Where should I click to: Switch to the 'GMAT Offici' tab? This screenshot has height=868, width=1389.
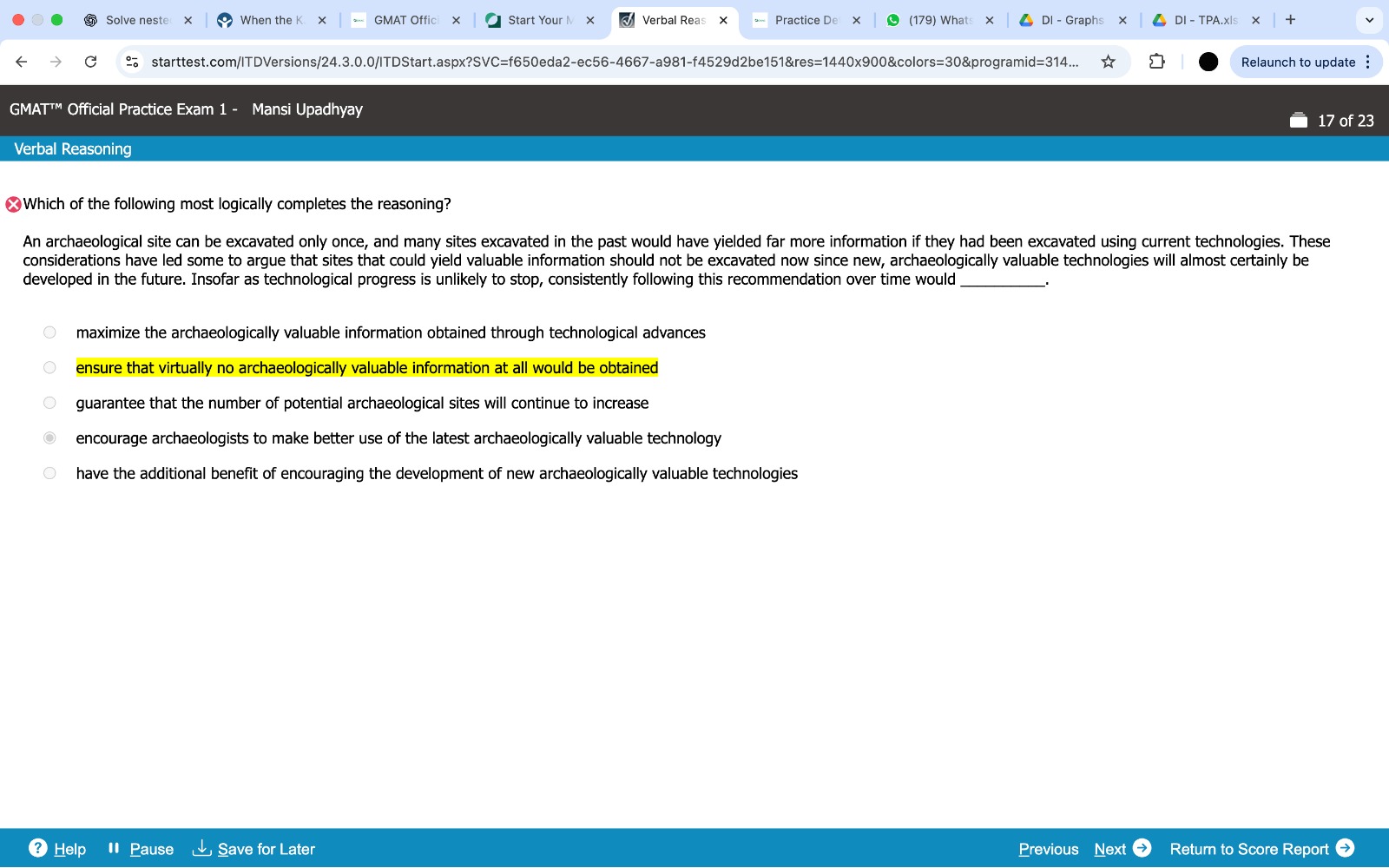coord(405,20)
